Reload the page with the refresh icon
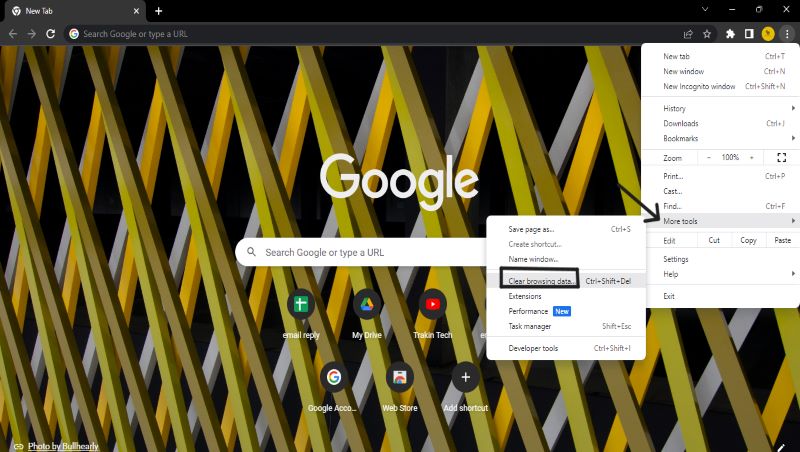Image resolution: width=800 pixels, height=452 pixels. (50, 34)
